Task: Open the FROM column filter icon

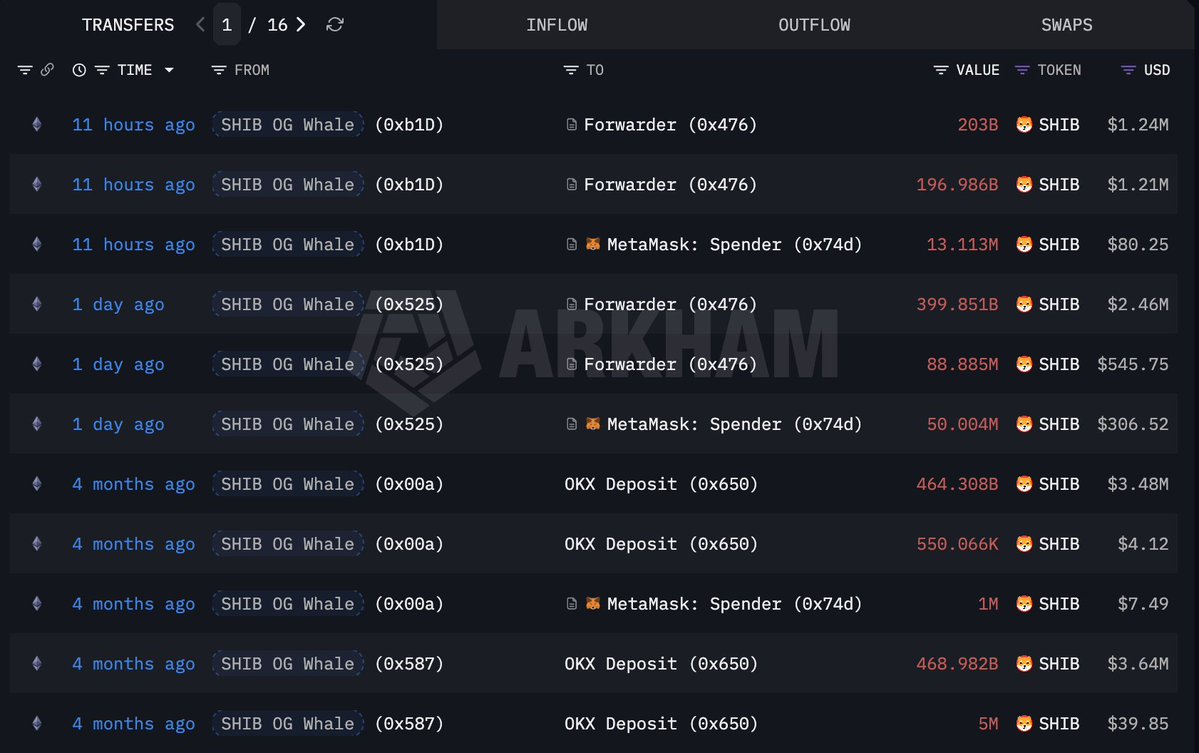Action: tap(219, 70)
